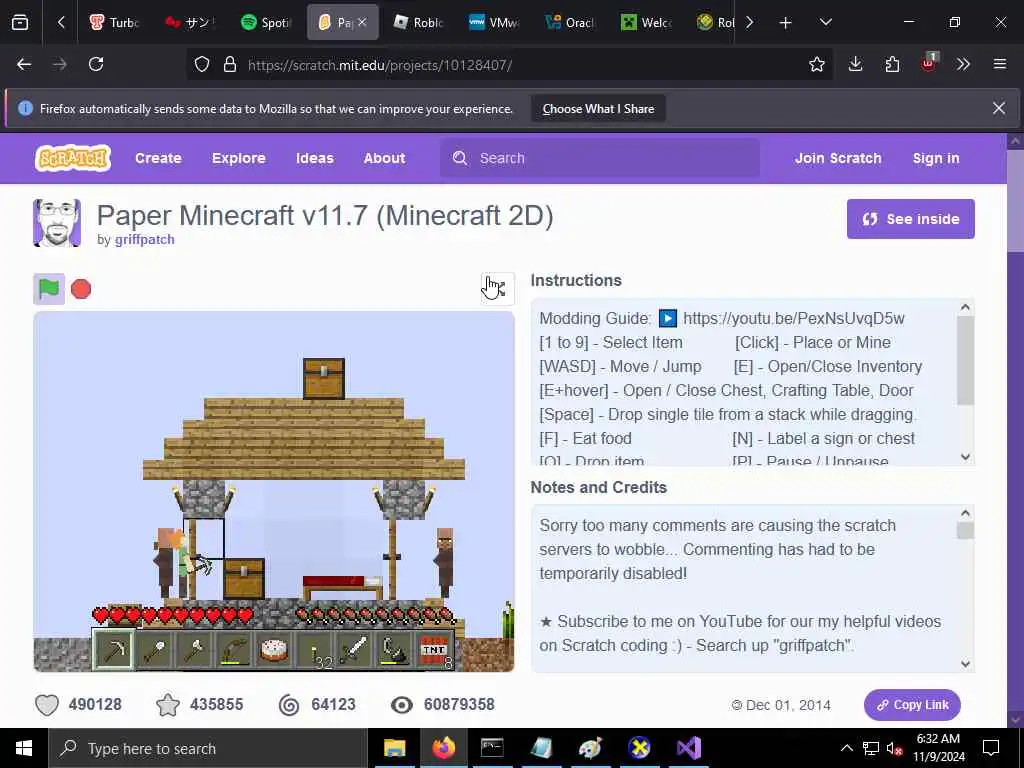Start the project with the green flag

(49, 289)
